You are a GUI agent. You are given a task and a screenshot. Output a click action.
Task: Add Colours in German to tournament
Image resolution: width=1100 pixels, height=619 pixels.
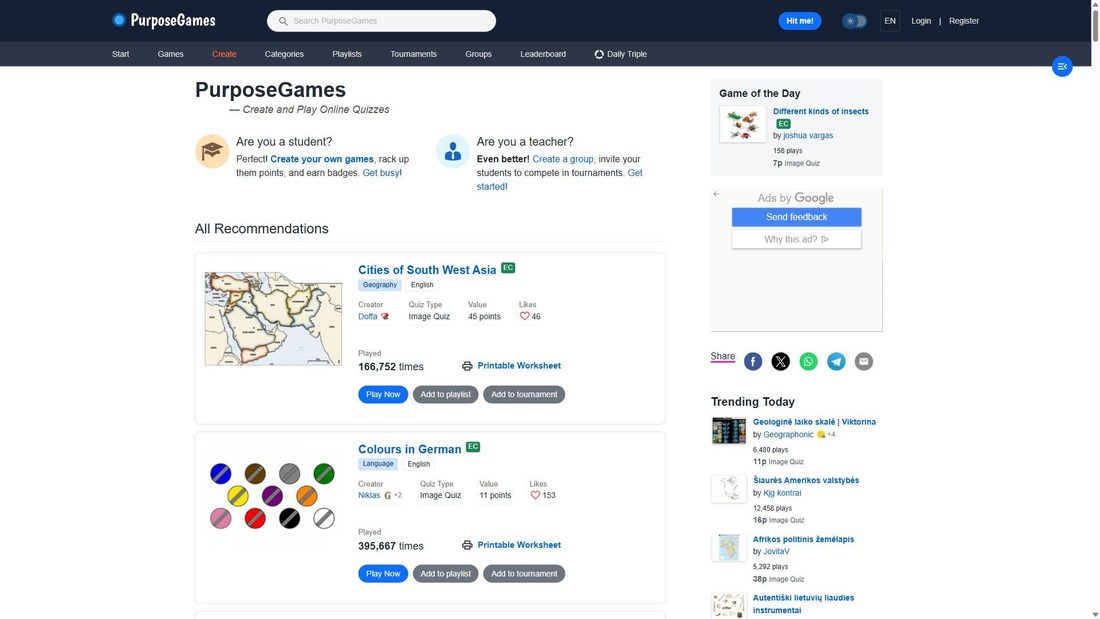[524, 574]
